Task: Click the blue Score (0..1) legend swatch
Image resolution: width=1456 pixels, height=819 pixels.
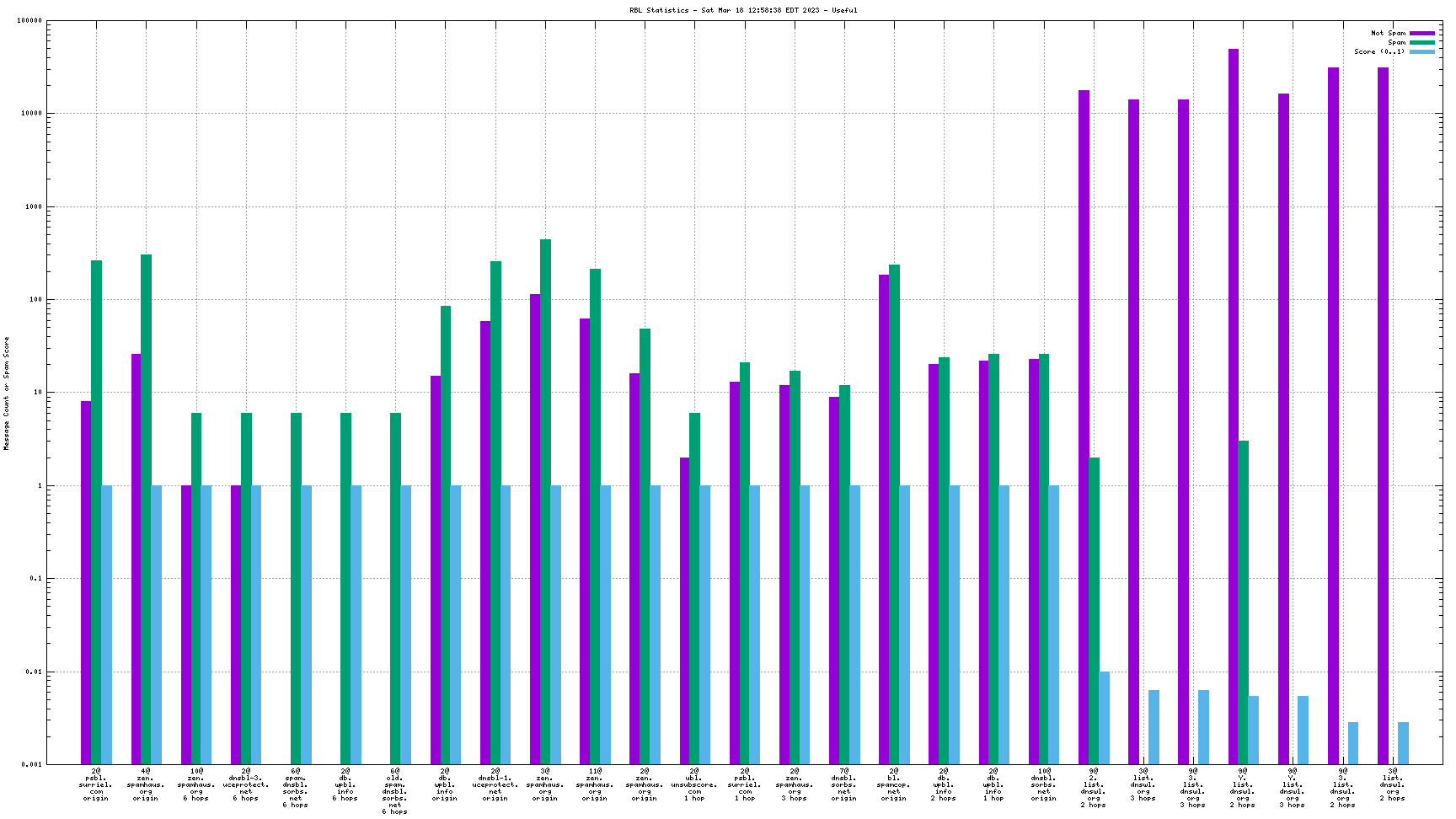Action: point(1422,51)
